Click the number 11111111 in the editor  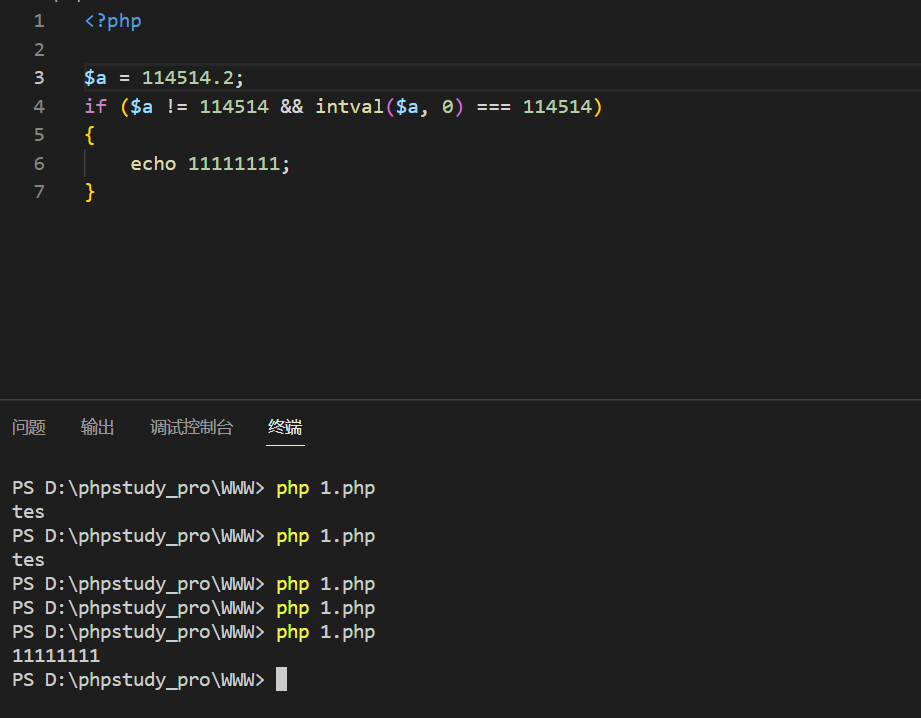tap(234, 163)
